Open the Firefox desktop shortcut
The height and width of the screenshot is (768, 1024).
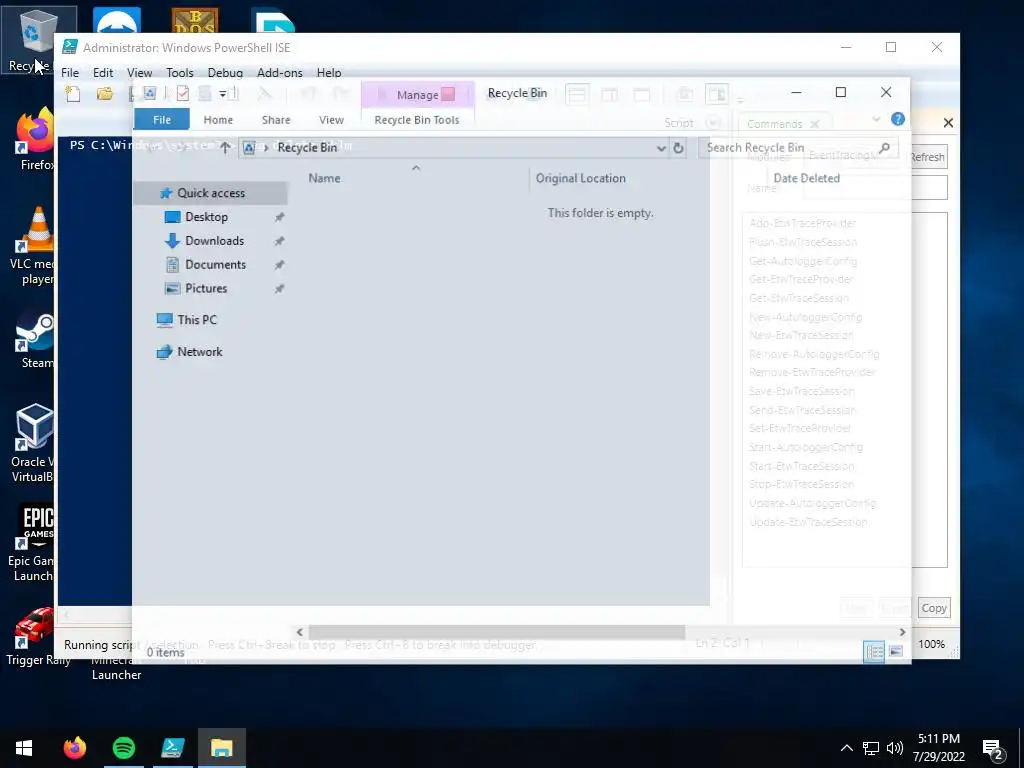click(x=33, y=140)
